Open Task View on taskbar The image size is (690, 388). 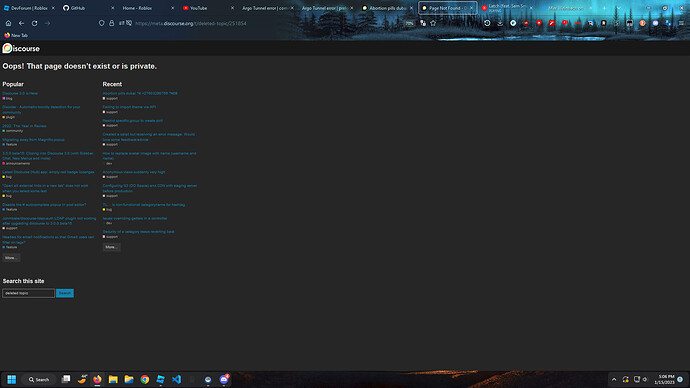click(x=66, y=379)
